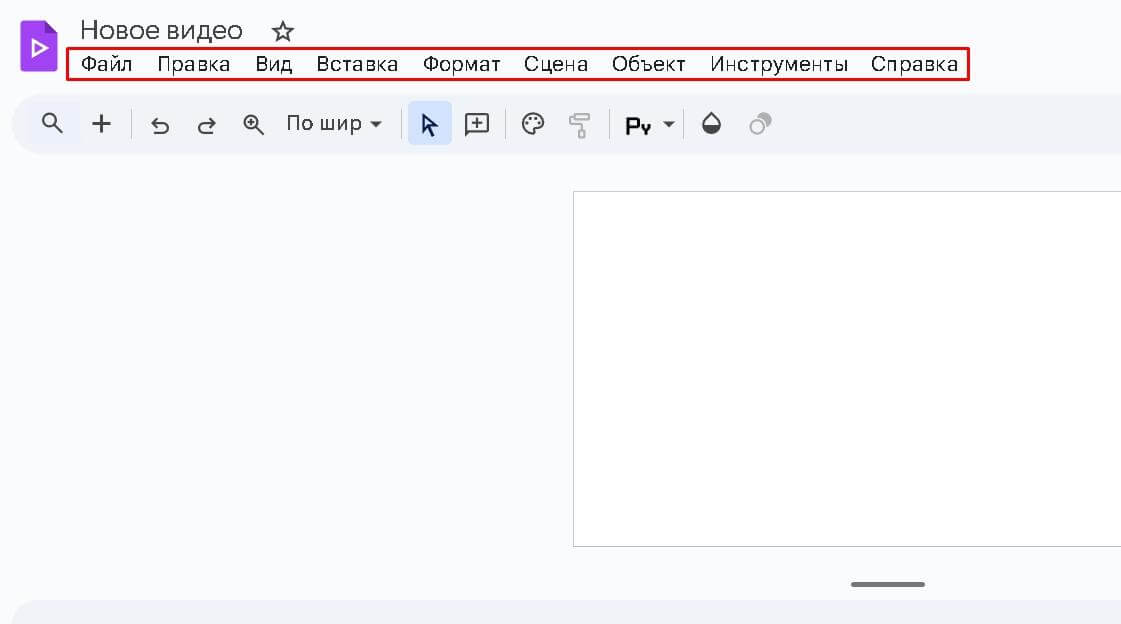Expand the arrow next to Ру

pos(668,124)
